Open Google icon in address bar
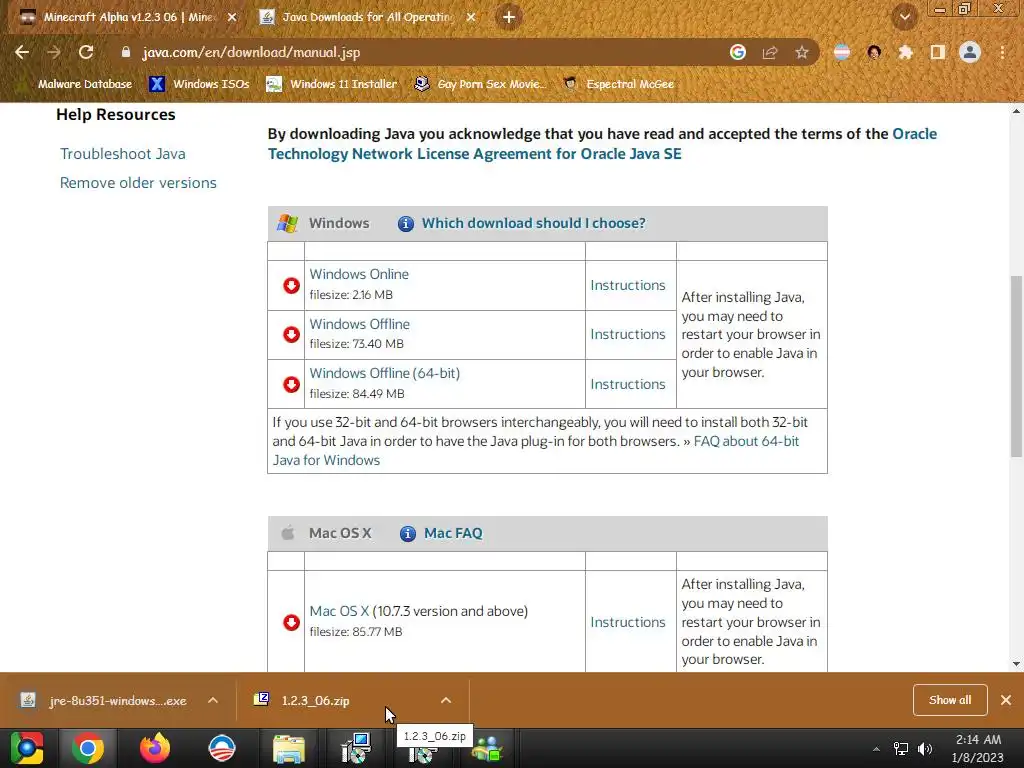 (738, 52)
